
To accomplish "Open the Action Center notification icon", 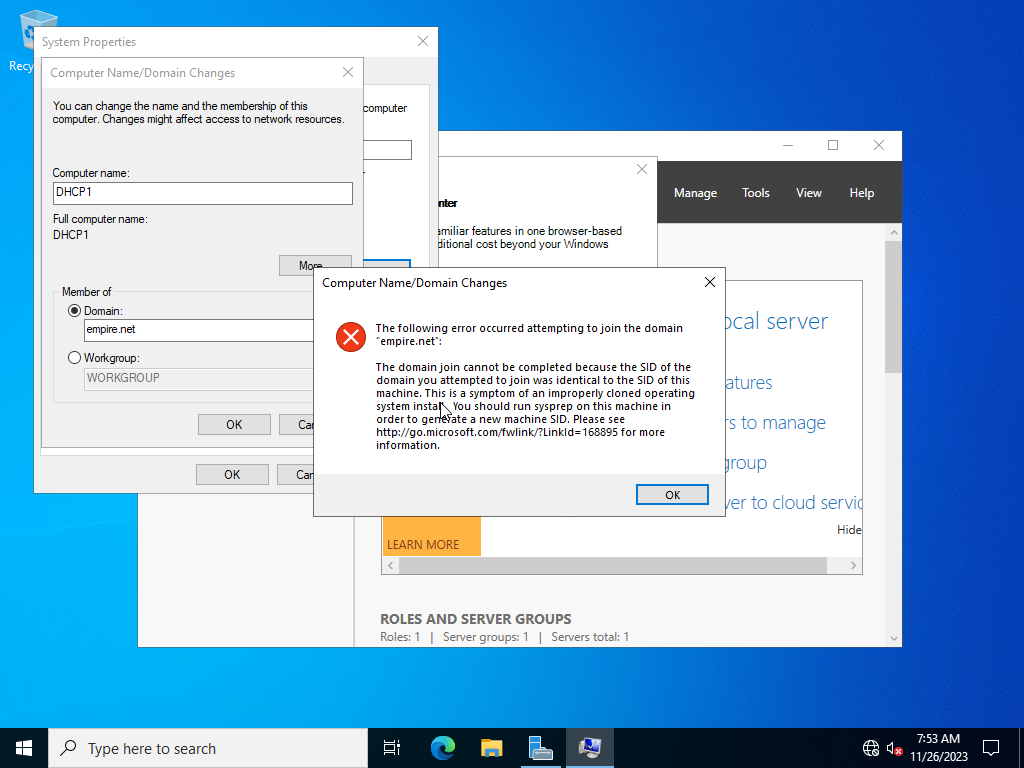I will (991, 747).
